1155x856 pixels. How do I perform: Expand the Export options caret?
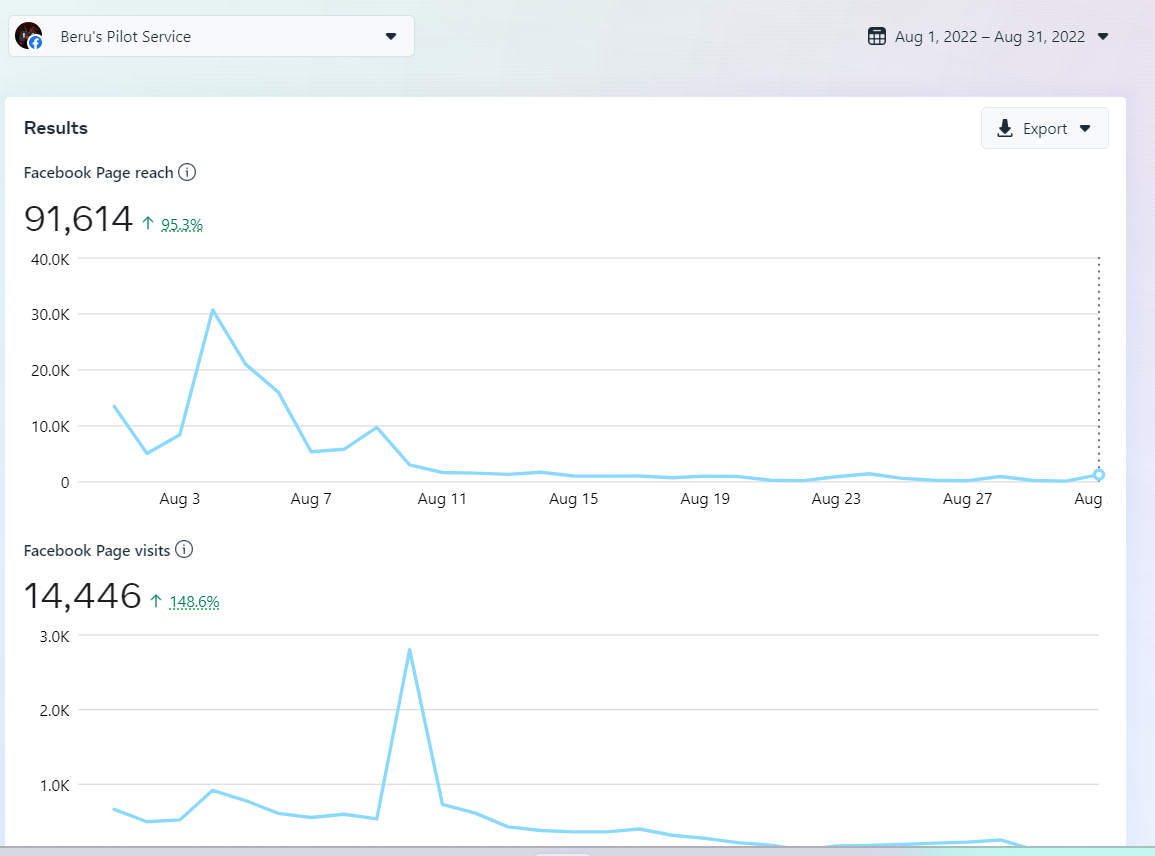(1085, 129)
